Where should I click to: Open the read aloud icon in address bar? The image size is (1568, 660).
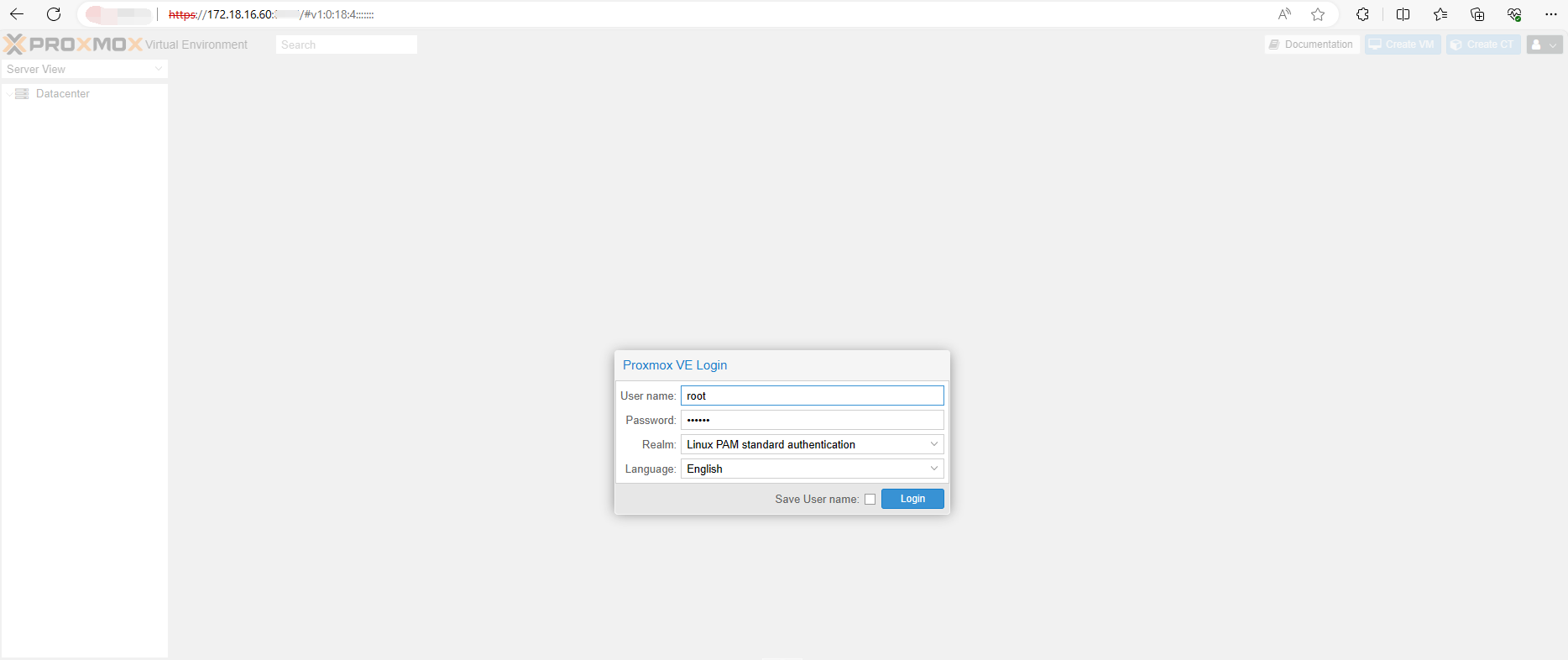pyautogui.click(x=1284, y=14)
